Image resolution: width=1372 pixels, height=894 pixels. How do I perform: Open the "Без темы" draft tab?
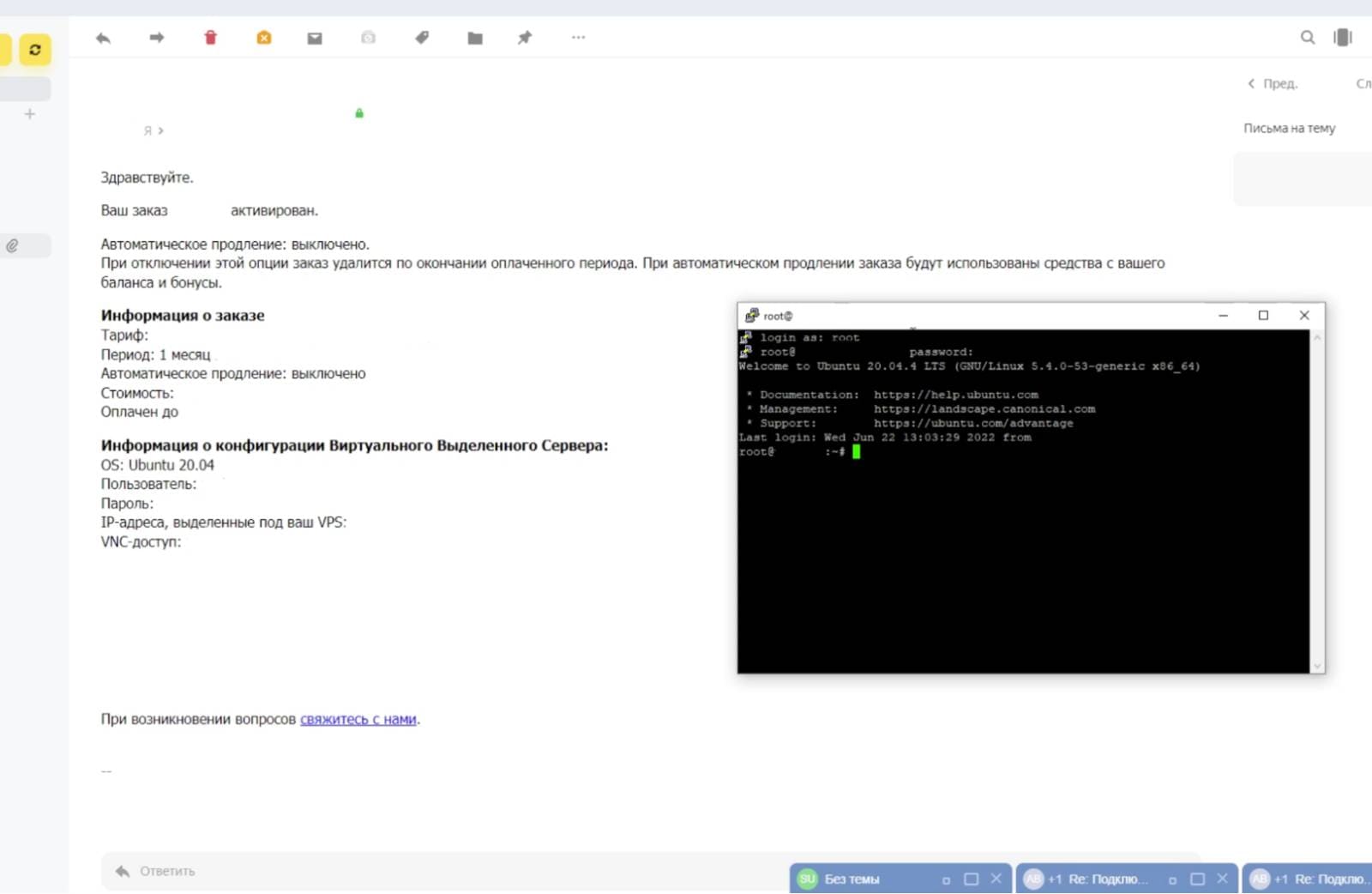(x=852, y=879)
